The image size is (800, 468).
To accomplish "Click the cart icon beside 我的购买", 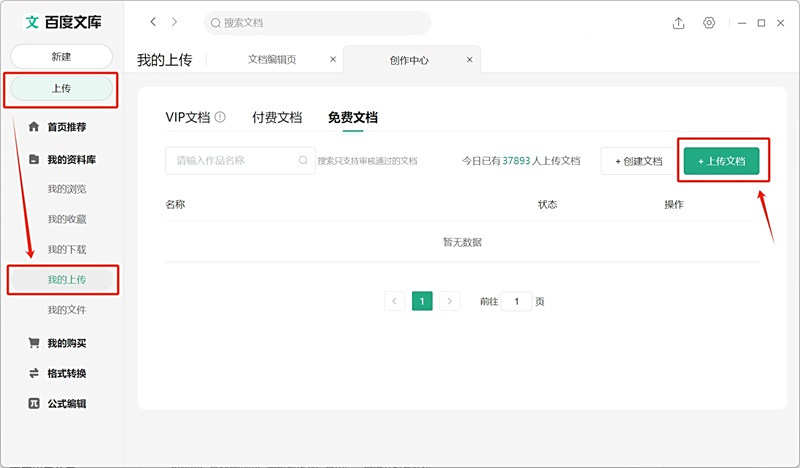I will click(34, 343).
